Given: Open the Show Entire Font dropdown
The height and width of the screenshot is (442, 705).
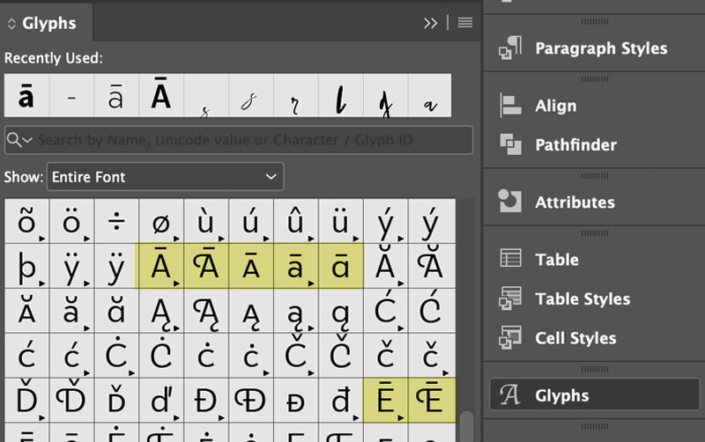Looking at the screenshot, I should coord(165,177).
